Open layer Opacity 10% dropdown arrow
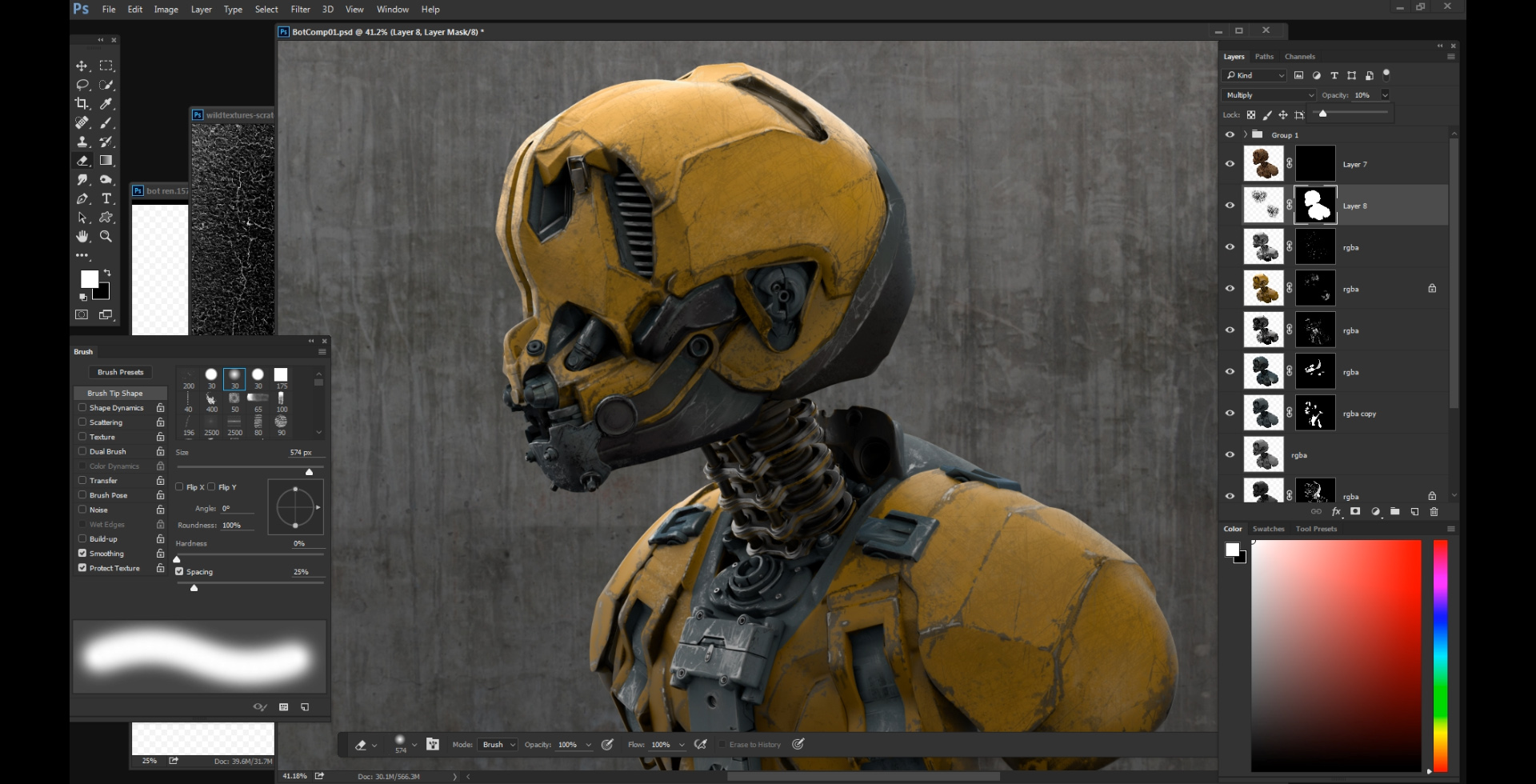1536x784 pixels. click(1385, 95)
